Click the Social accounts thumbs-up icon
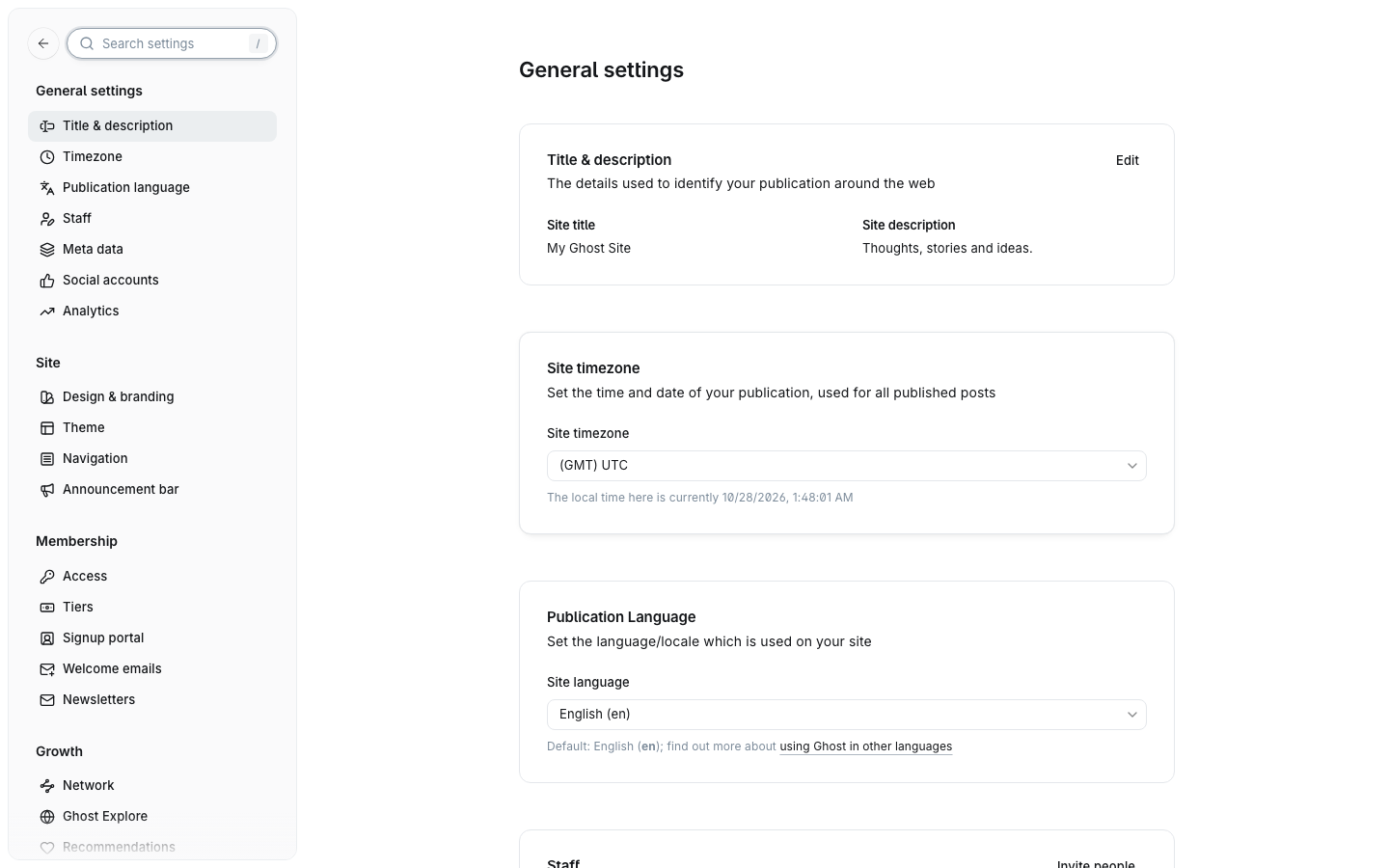This screenshot has height=868, width=1389. (47, 281)
